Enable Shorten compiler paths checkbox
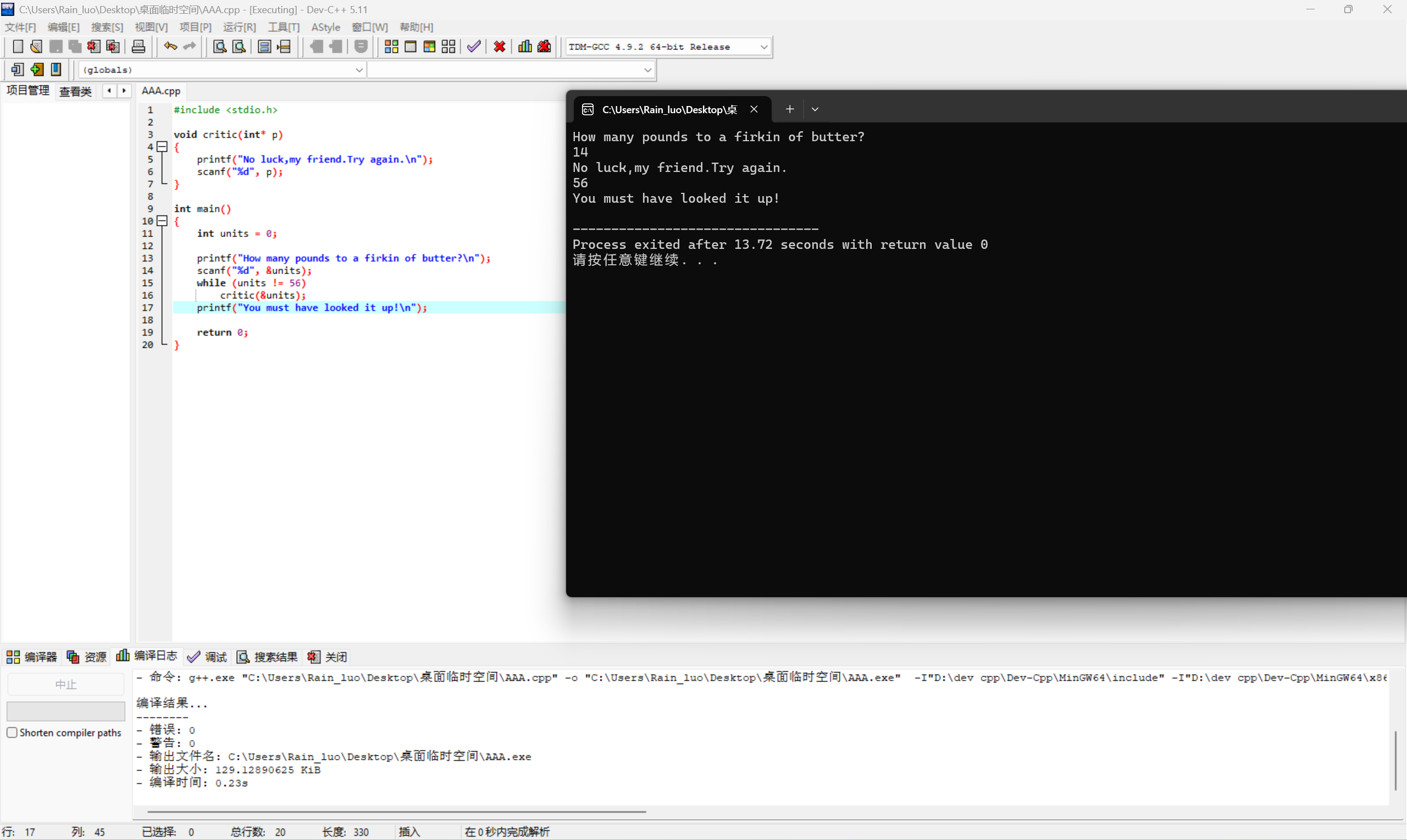Image resolution: width=1407 pixels, height=840 pixels. [x=12, y=732]
